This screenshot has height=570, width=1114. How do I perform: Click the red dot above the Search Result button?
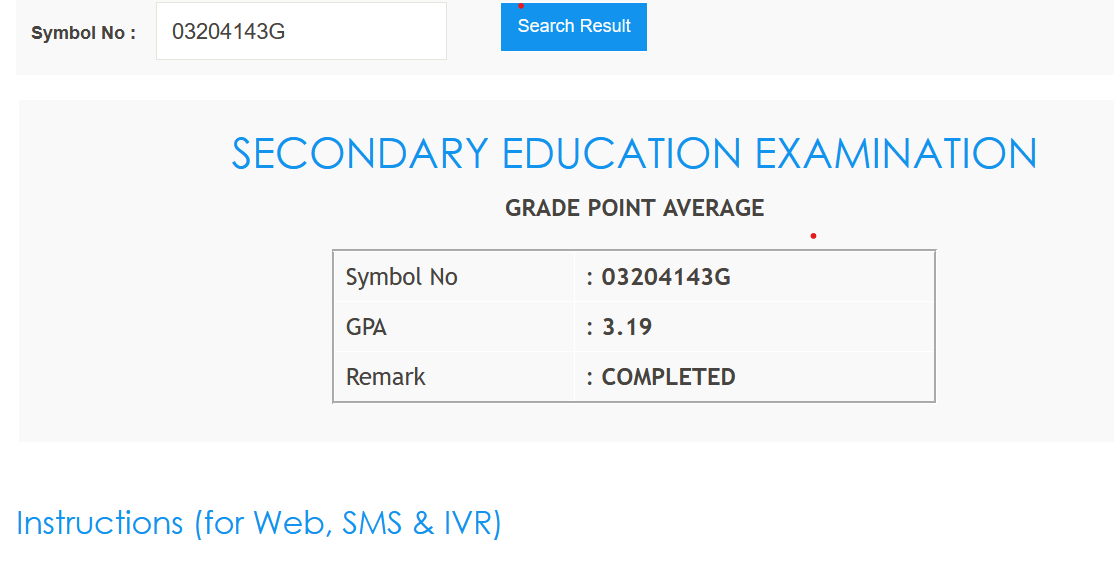pos(521,6)
